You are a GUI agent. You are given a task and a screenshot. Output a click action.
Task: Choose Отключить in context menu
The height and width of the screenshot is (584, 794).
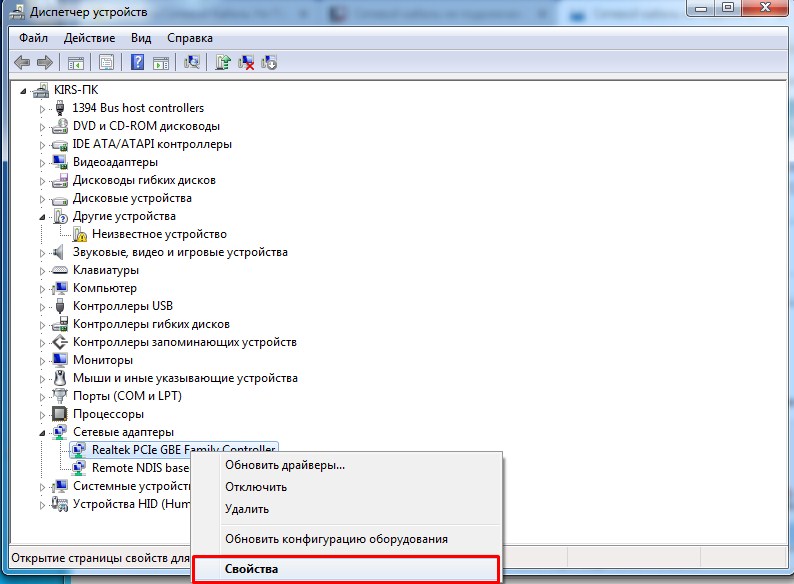(x=347, y=487)
